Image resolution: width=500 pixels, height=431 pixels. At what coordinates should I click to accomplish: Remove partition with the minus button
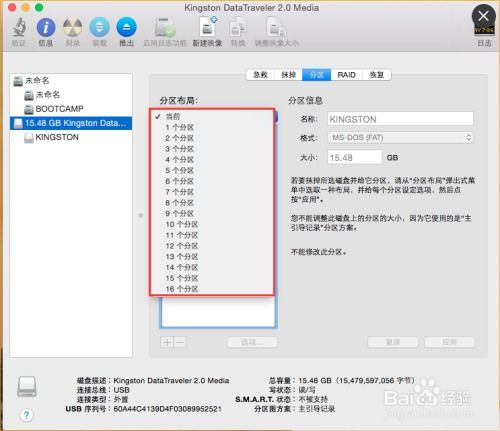(180, 342)
